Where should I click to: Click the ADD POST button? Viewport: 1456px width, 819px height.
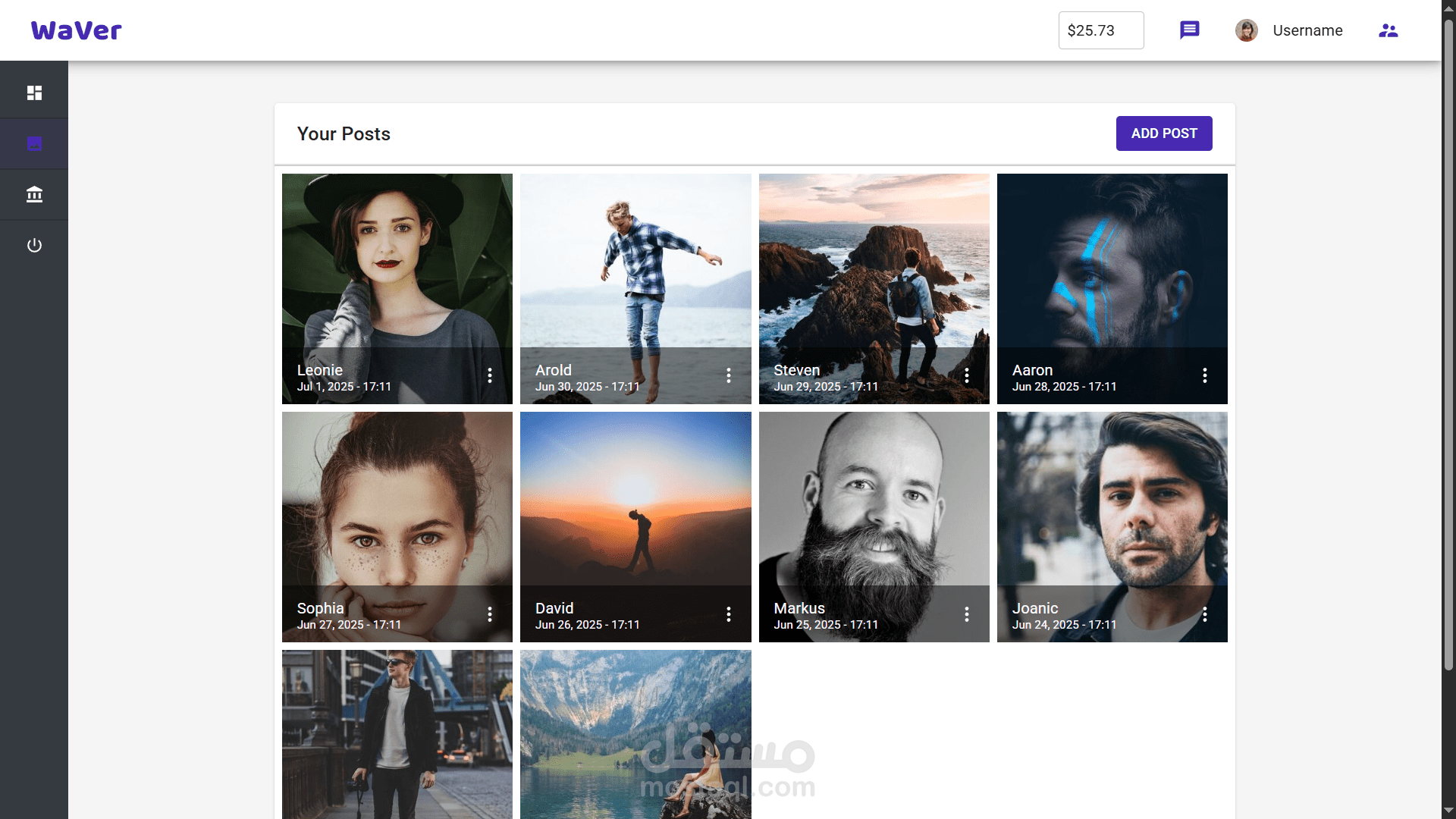[x=1163, y=133]
